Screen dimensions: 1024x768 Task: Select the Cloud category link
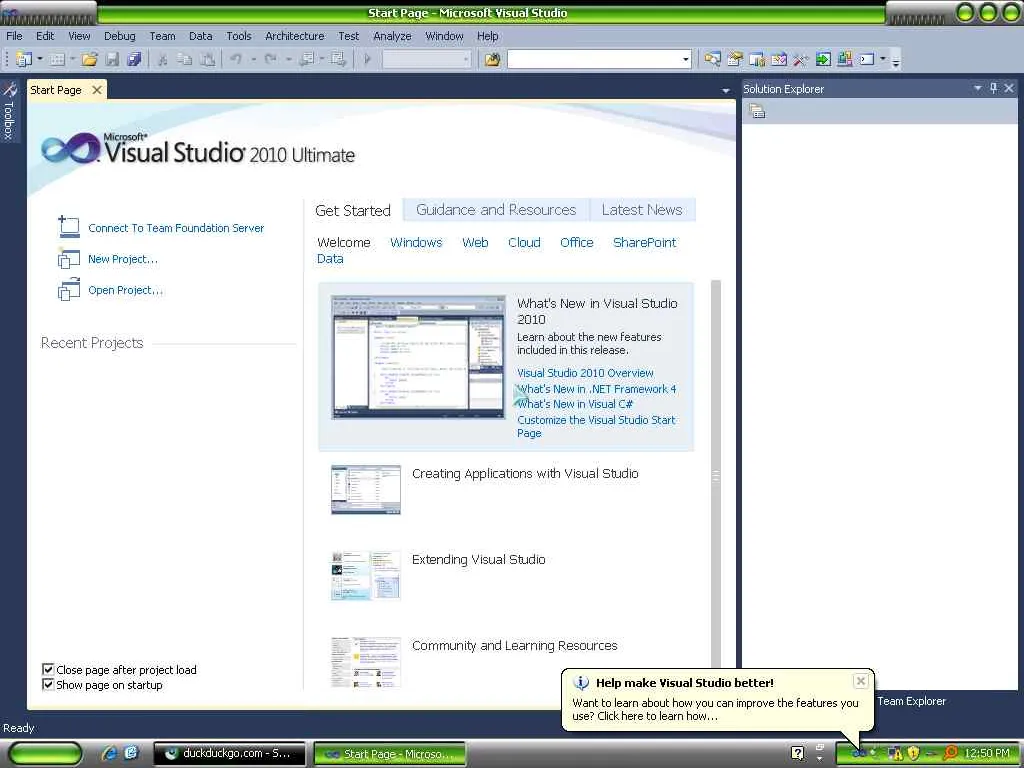click(524, 242)
